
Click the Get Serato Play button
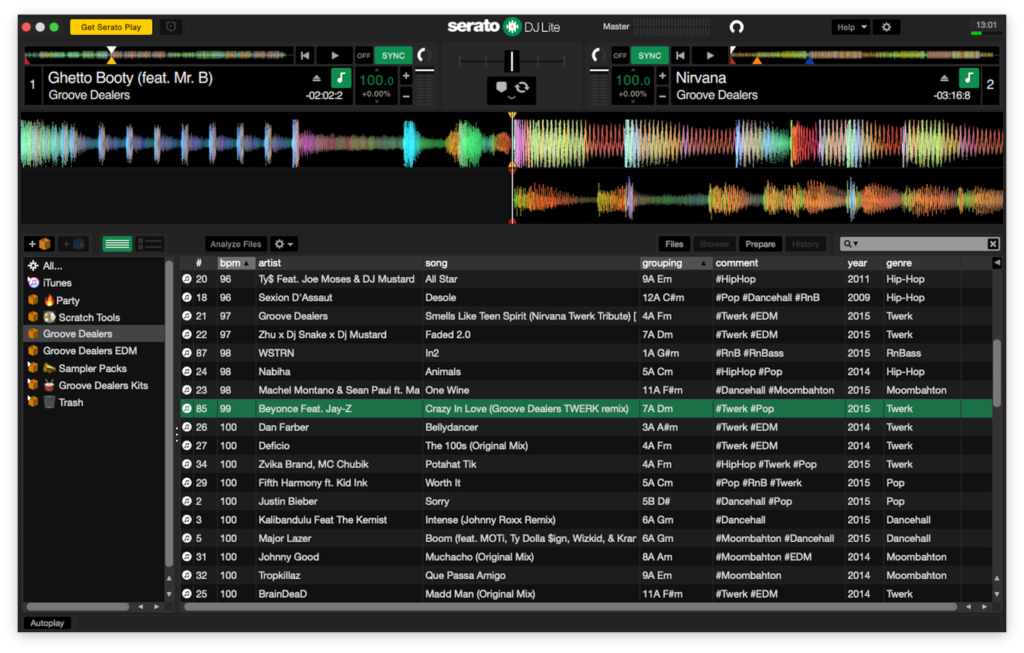111,27
